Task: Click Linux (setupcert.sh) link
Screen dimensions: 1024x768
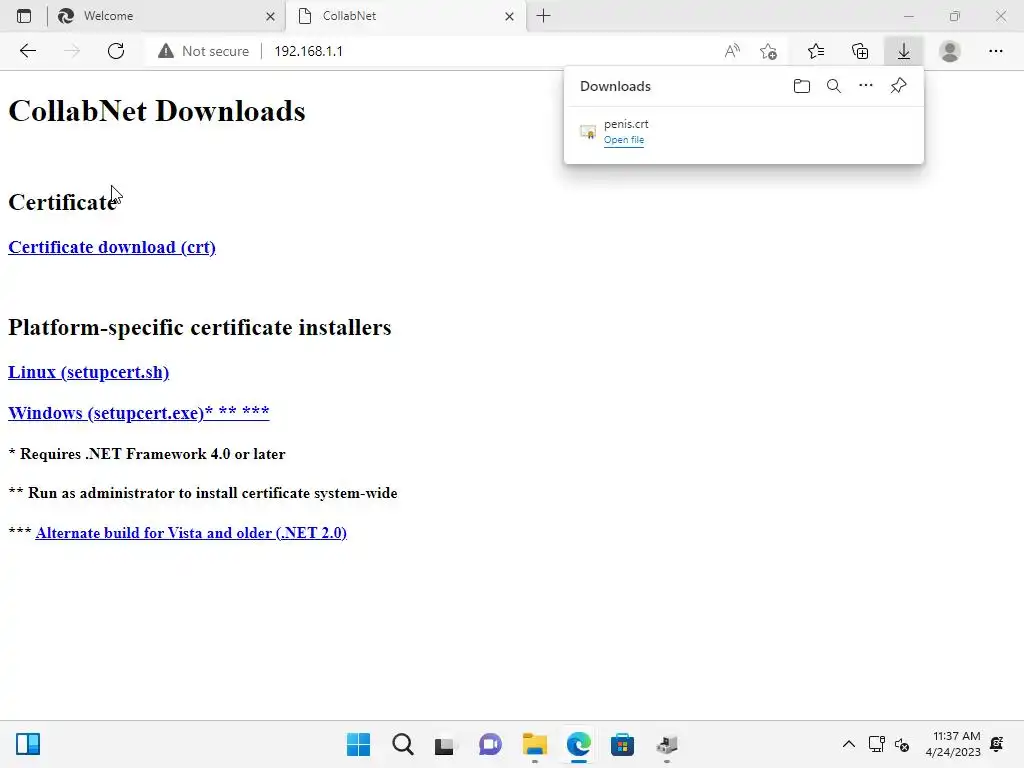Action: (x=89, y=372)
